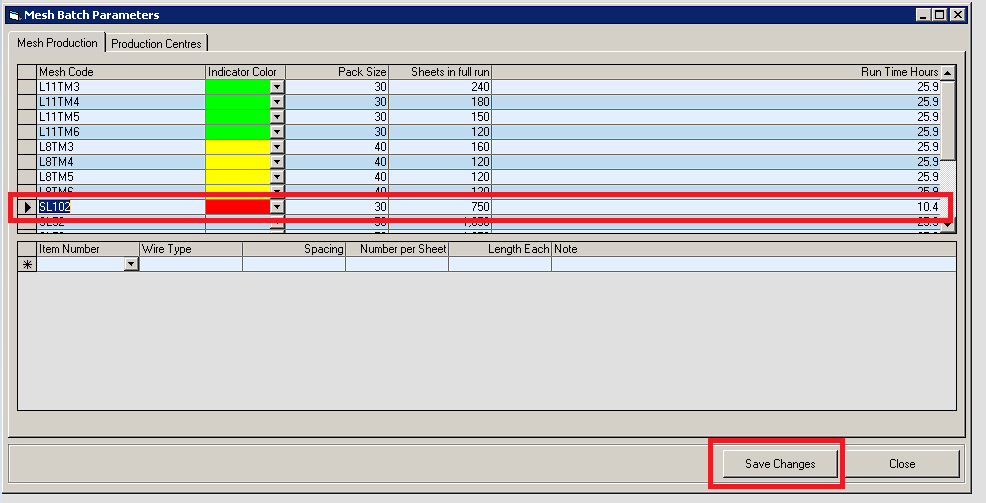Click the Spacing column header
Viewport: 986px width, 503px height.
coord(294,249)
